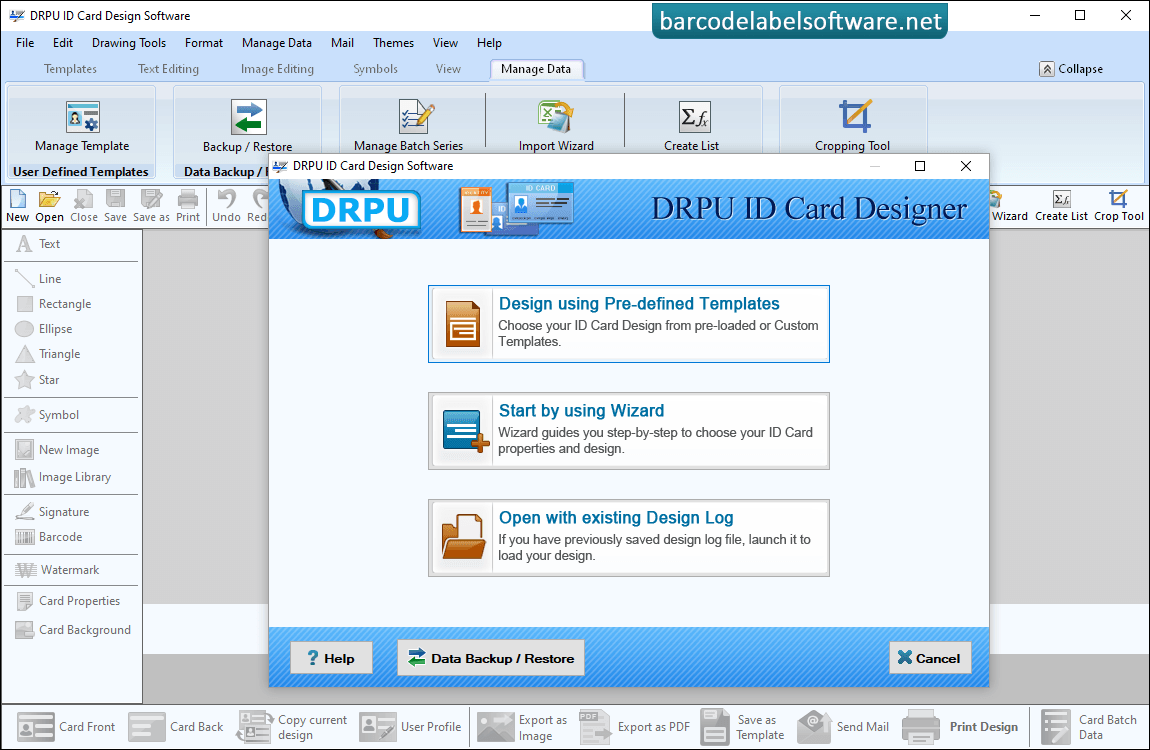
Task: Add a Signature from sidebar
Action: tap(53, 512)
